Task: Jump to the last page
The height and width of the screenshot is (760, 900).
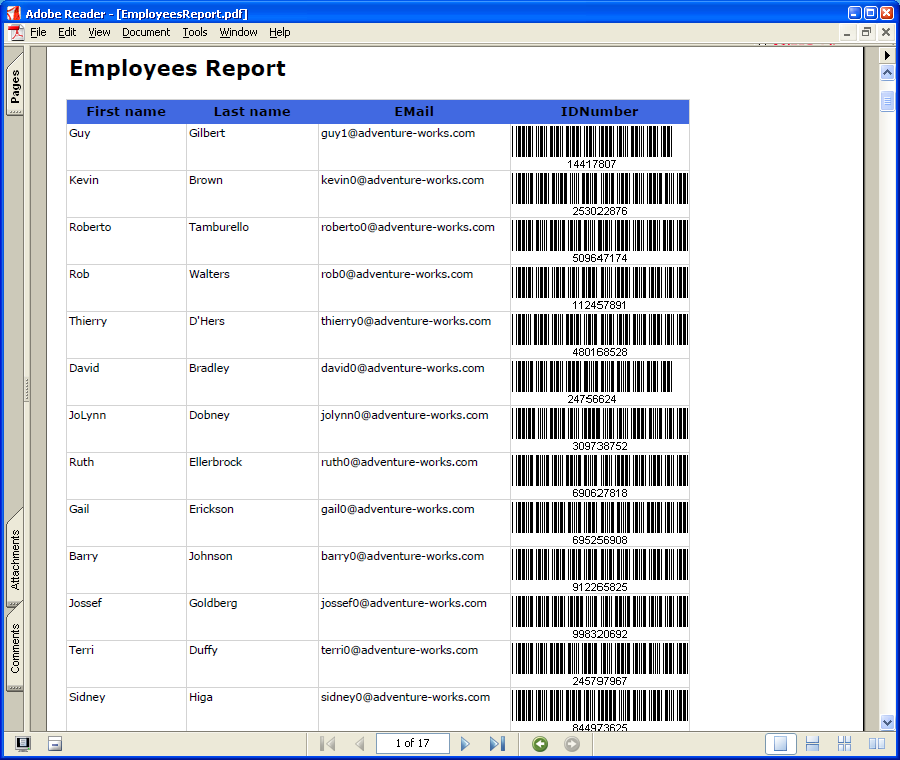Action: pos(497,744)
